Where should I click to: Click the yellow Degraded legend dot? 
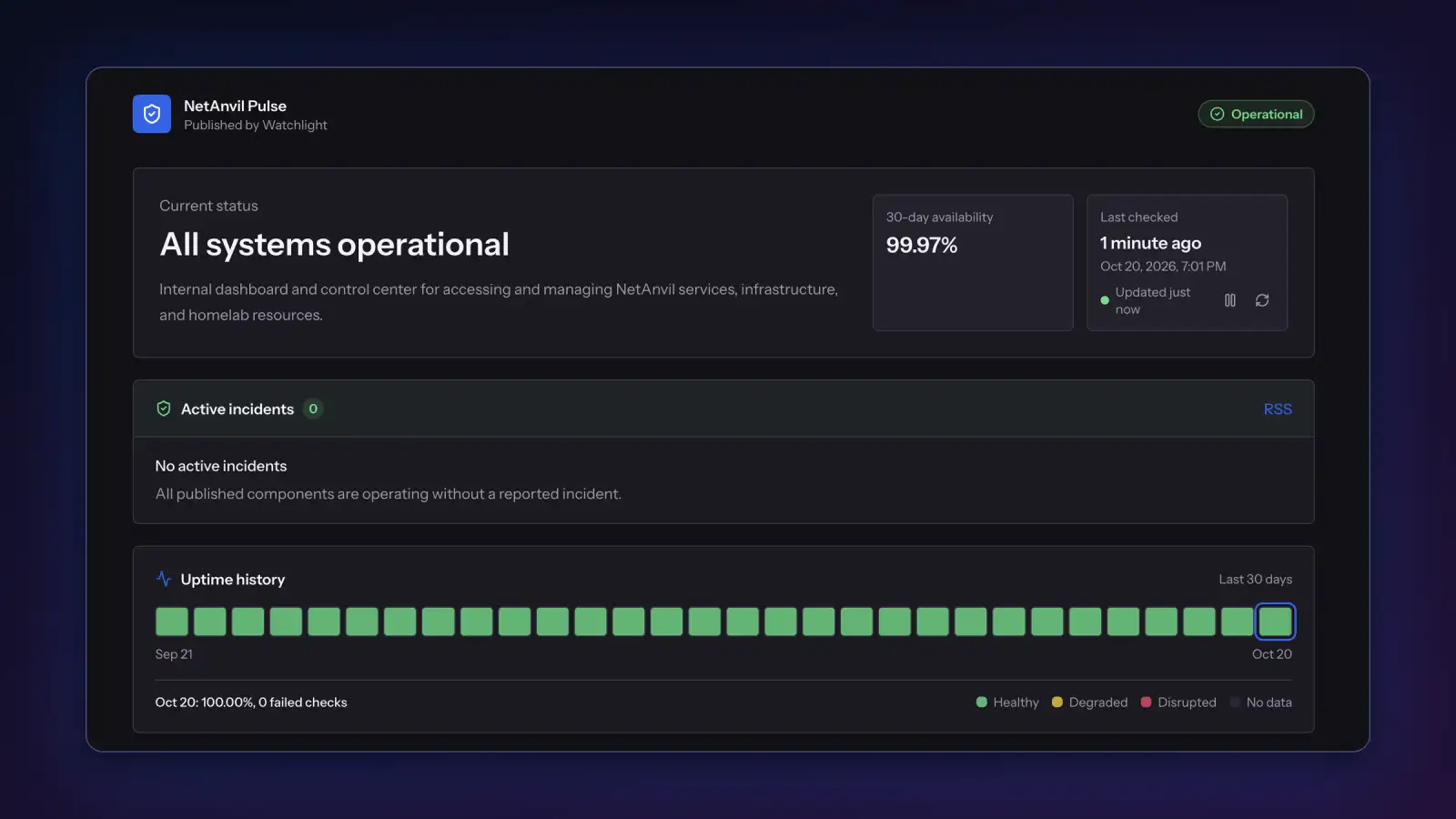click(x=1057, y=702)
